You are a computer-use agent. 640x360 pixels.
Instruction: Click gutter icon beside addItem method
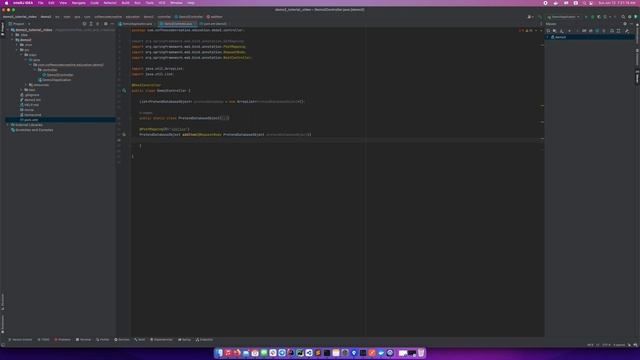tap(124, 134)
